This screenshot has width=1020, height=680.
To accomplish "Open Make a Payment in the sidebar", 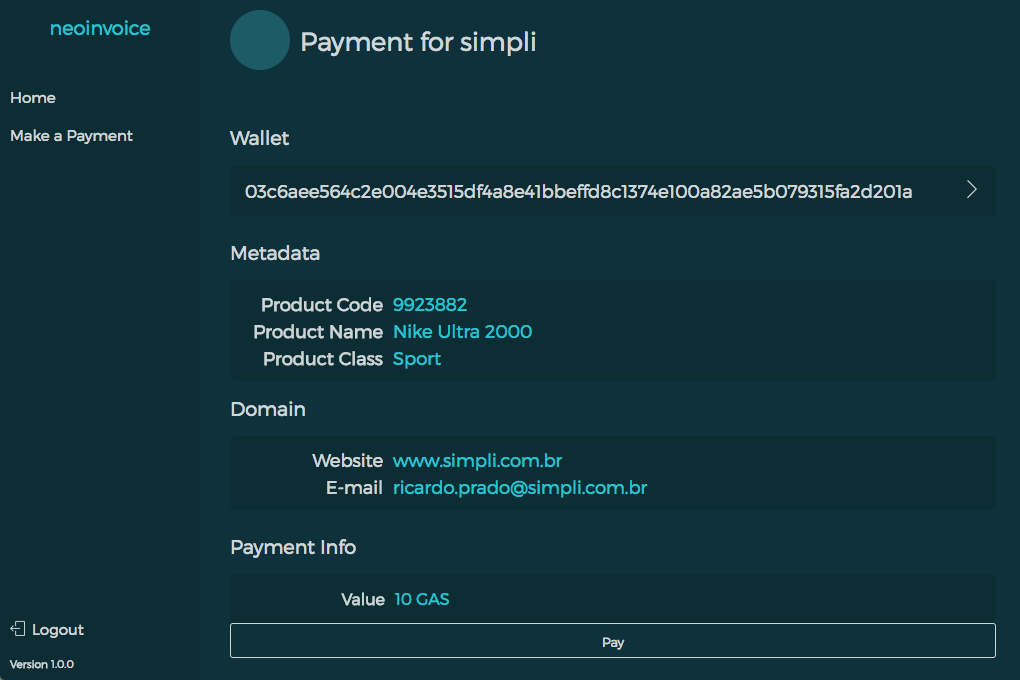I will (x=72, y=136).
